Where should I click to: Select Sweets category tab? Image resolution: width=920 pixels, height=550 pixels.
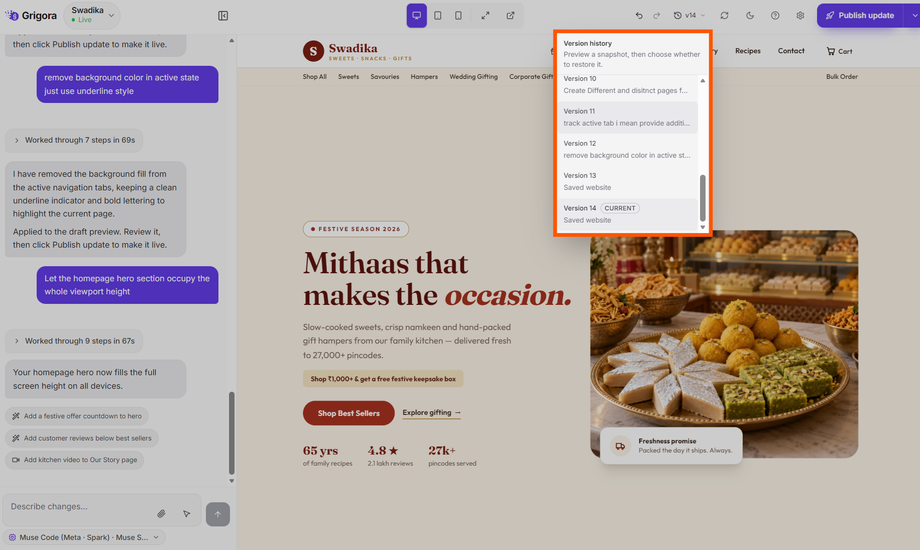[349, 77]
